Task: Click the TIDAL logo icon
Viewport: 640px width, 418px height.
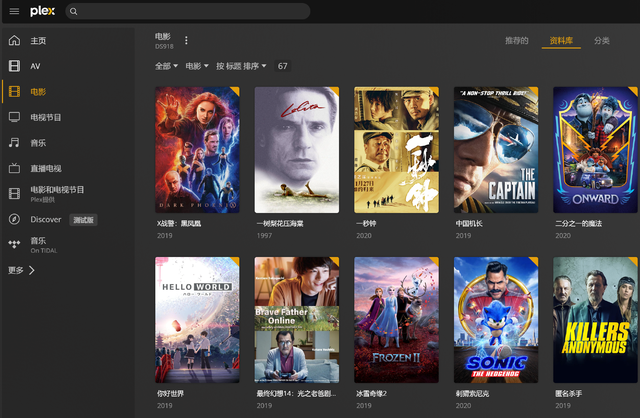Action: click(14, 245)
